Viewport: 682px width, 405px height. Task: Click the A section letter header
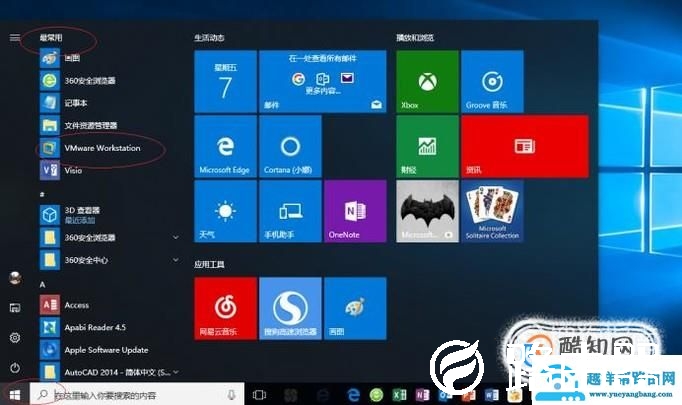[42, 285]
